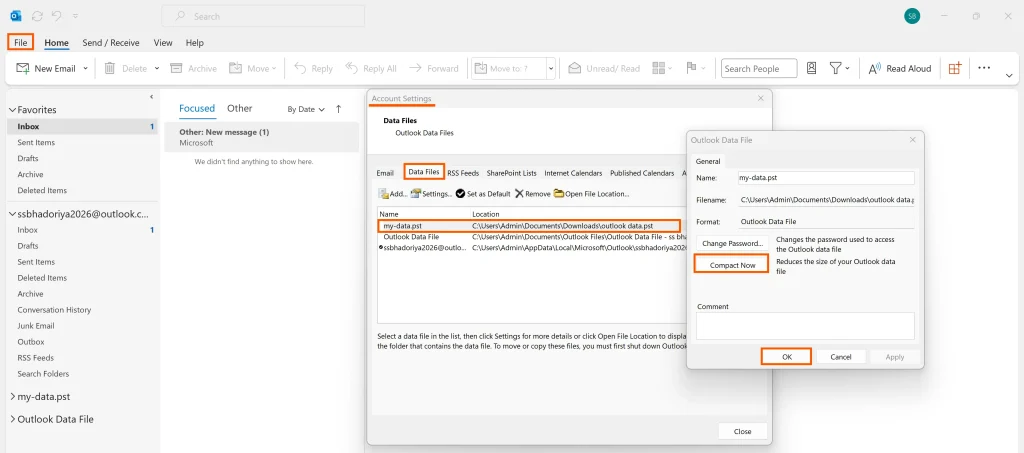Click the send/receive sync icon in title bar
Screen dimensions: 1024x453
[x=37, y=16]
